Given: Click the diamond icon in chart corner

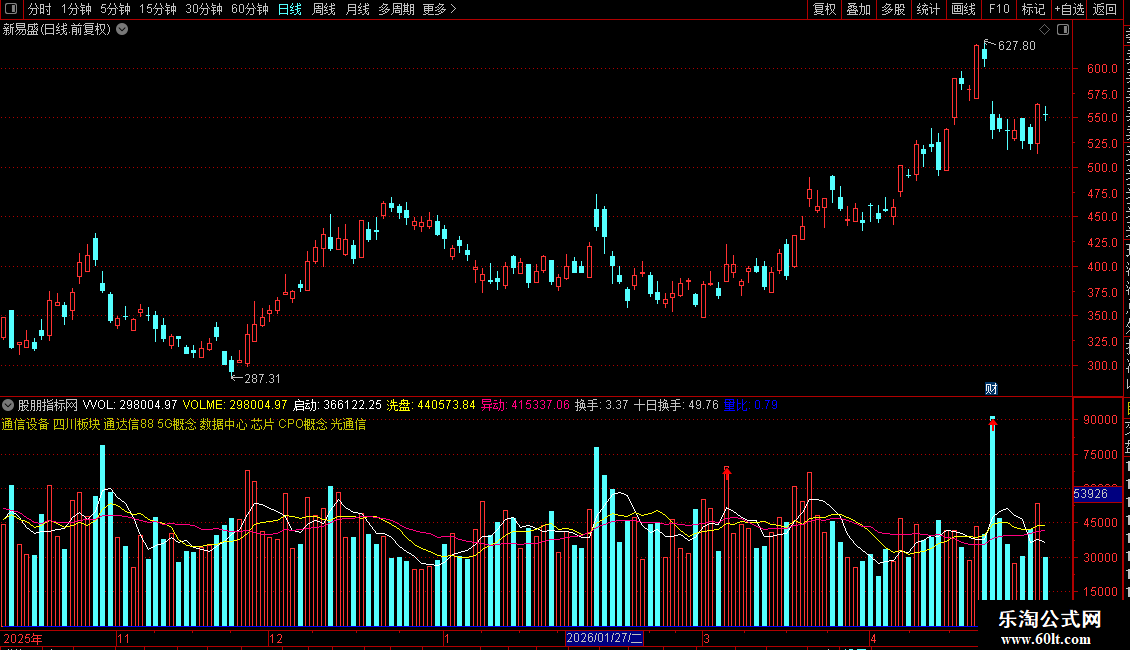Looking at the screenshot, I should click(1044, 30).
